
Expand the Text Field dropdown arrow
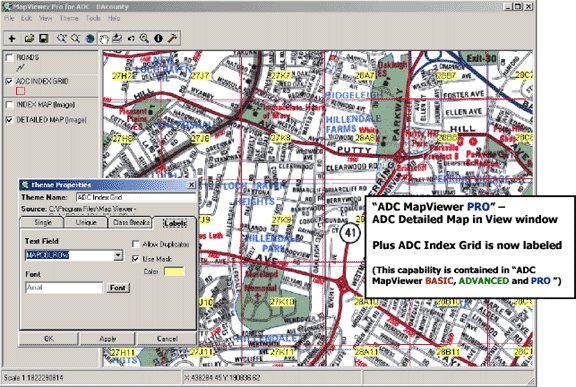click(x=118, y=255)
